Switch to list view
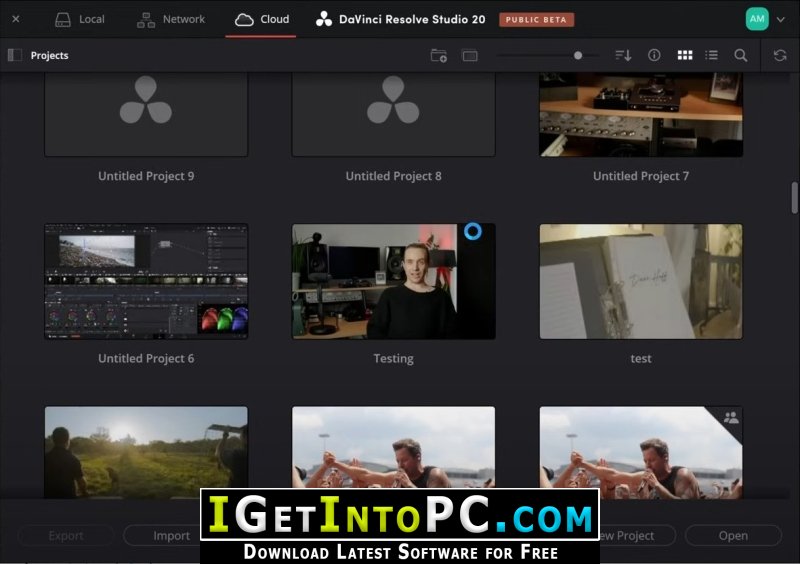800x564 pixels. [x=712, y=55]
